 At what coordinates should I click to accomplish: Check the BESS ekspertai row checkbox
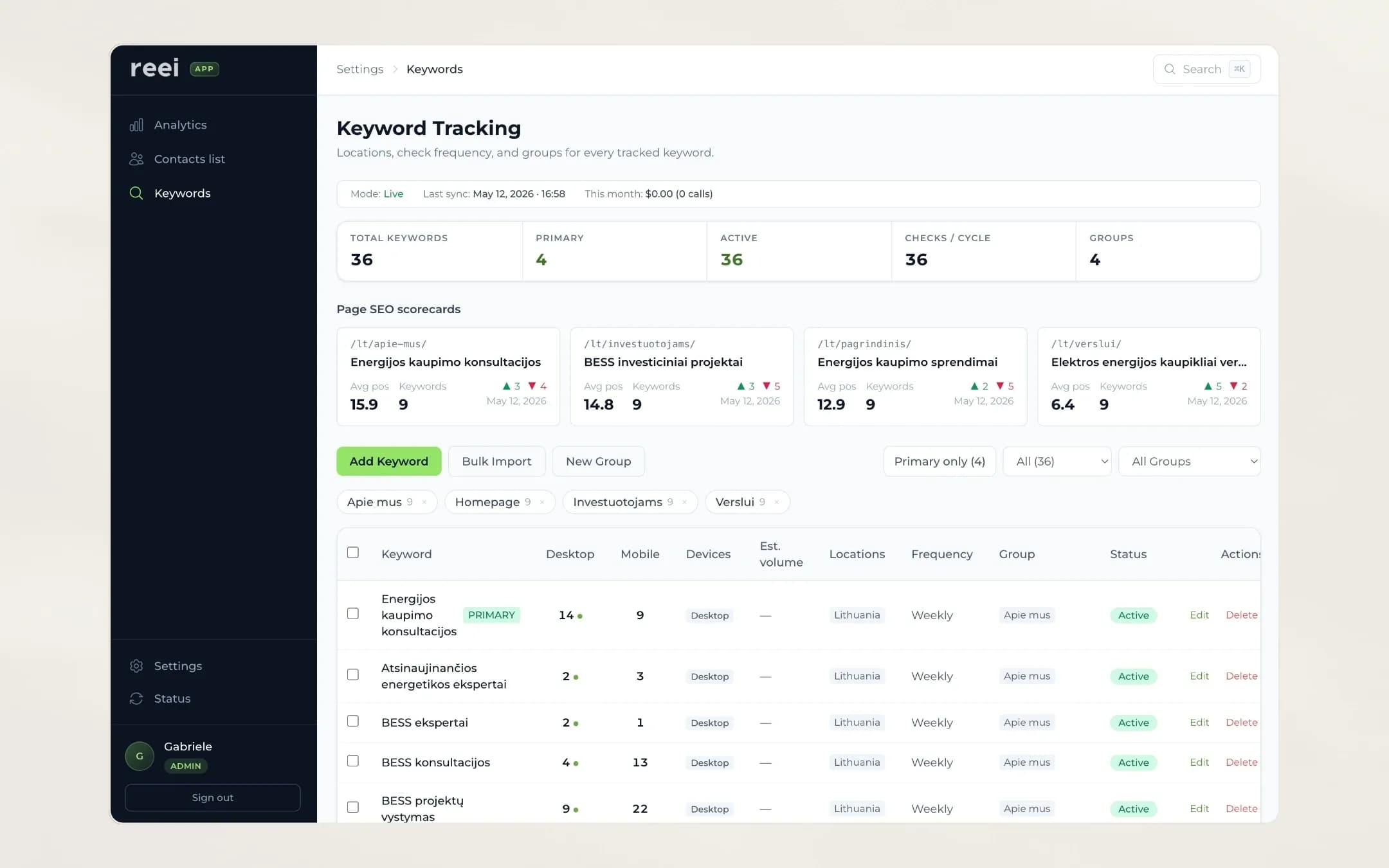coord(353,721)
